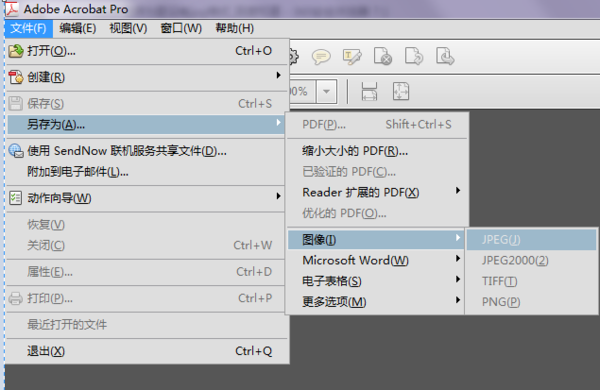Expand Reader 扩展的 PDF(X) submenu arrow
The image size is (600, 390).
point(458,190)
